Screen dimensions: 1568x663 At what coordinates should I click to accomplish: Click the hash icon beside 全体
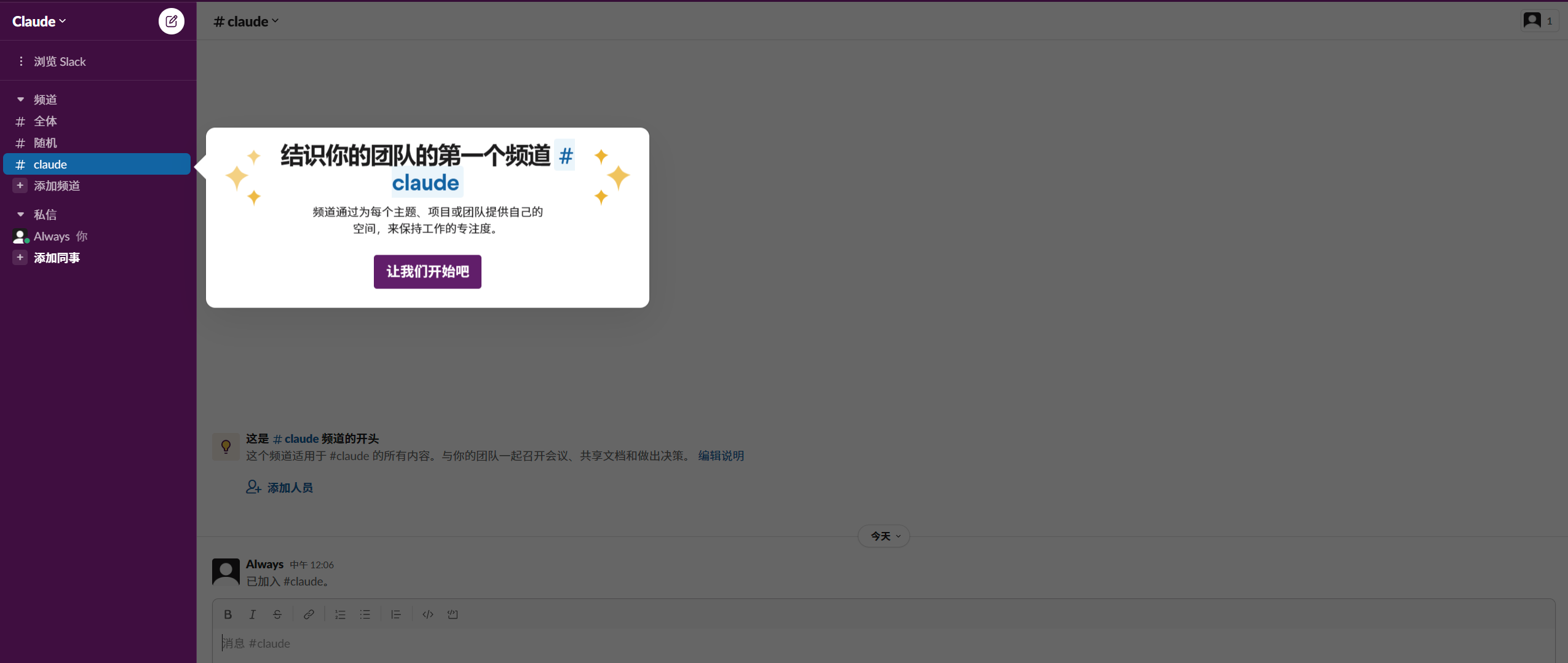(20, 121)
